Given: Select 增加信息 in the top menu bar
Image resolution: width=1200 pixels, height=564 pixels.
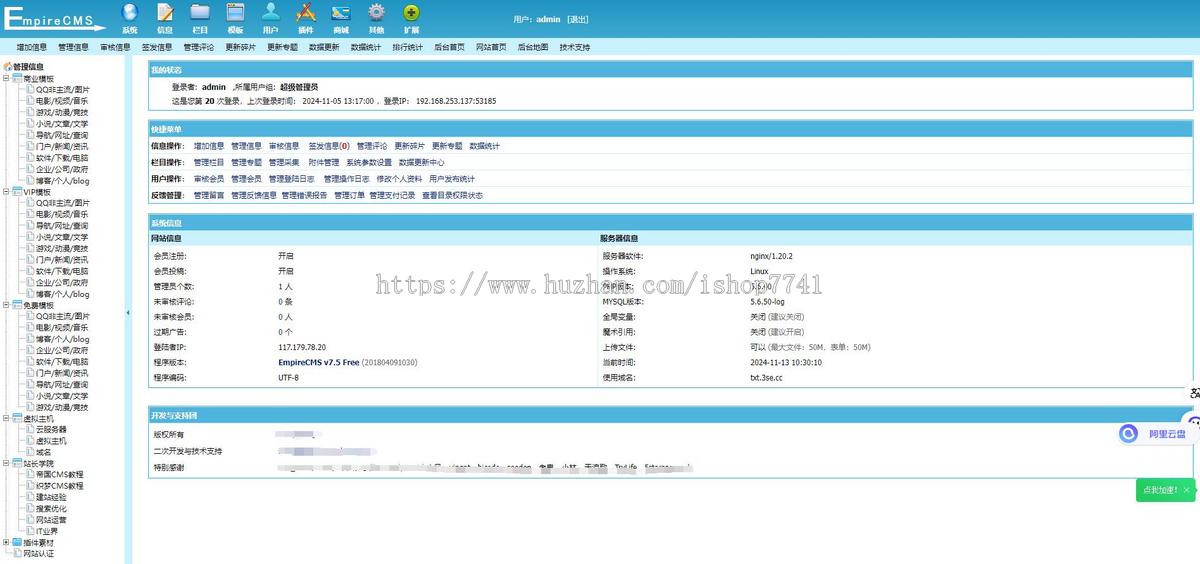Looking at the screenshot, I should pos(32,47).
